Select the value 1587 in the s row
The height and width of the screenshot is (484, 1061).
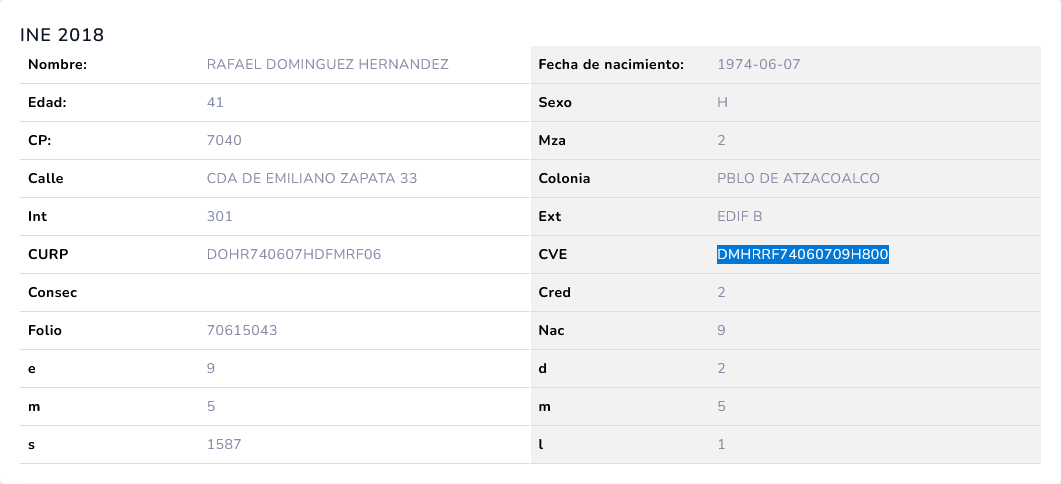pos(224,444)
